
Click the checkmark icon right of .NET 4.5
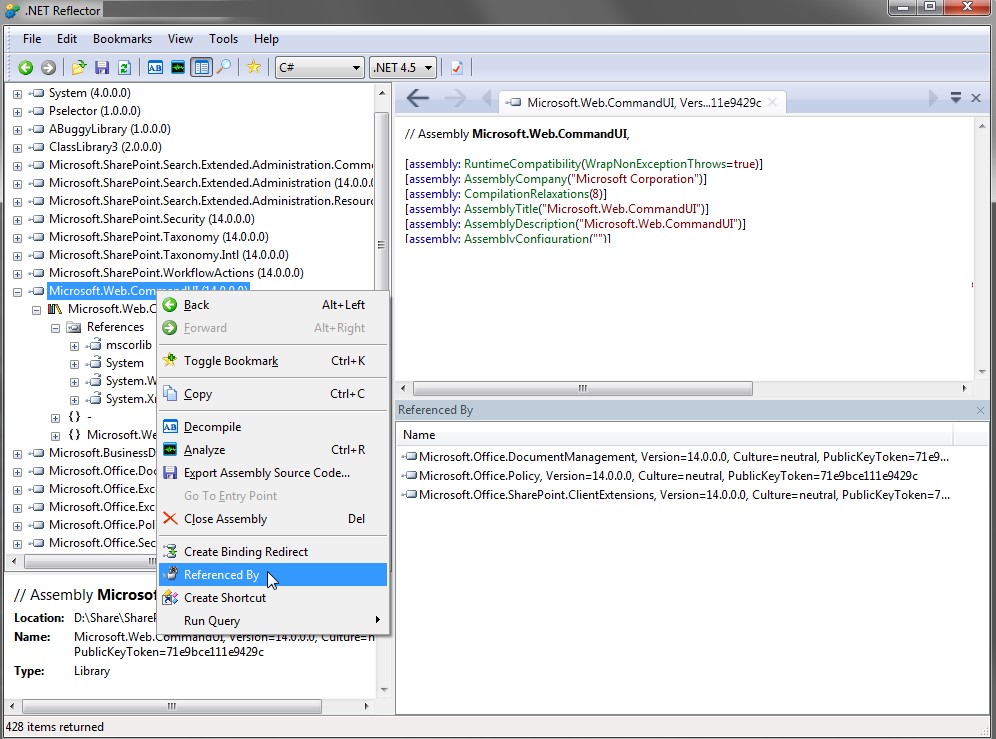457,67
